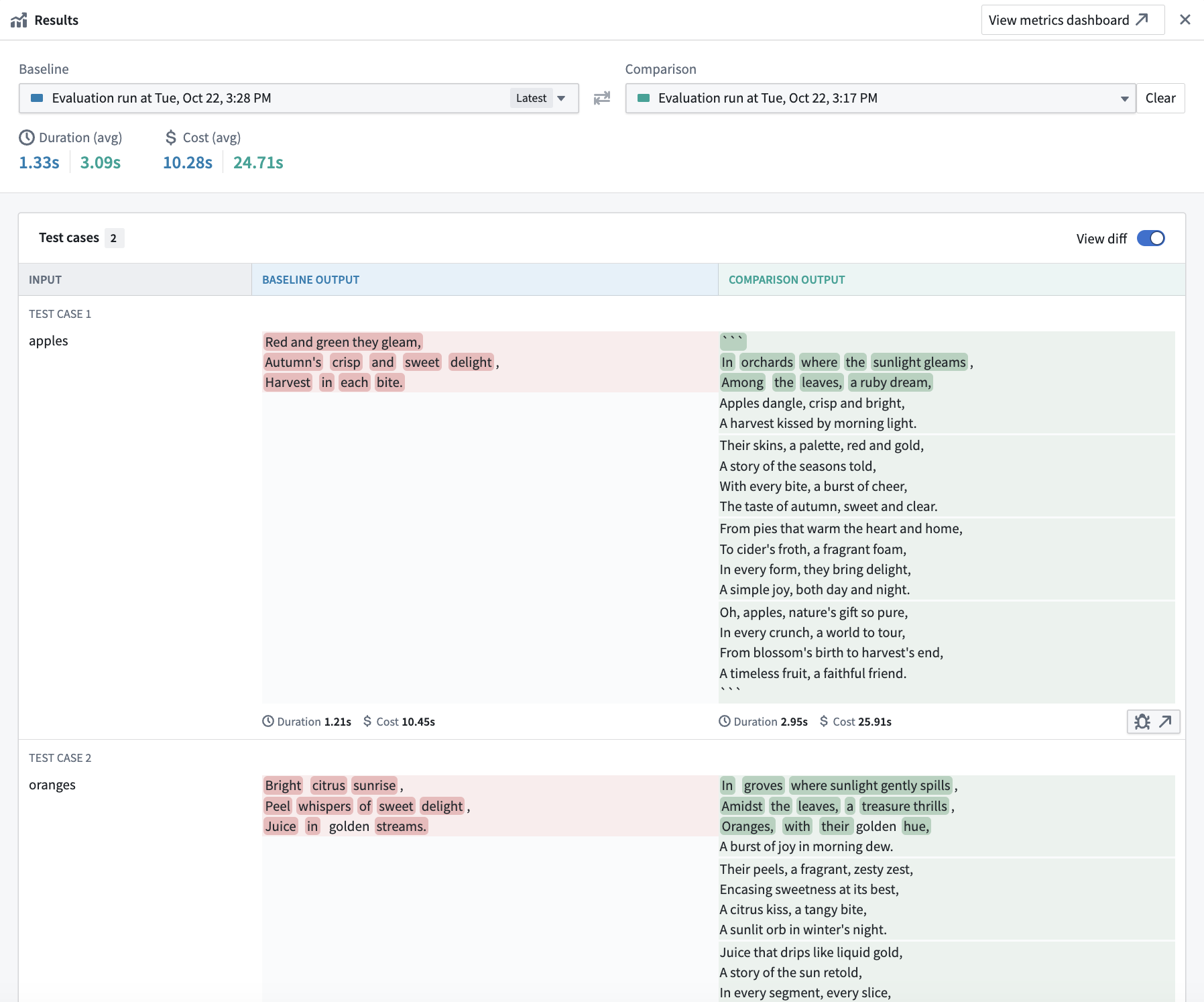Open the Comparison evaluation run dropdown

coord(880,98)
